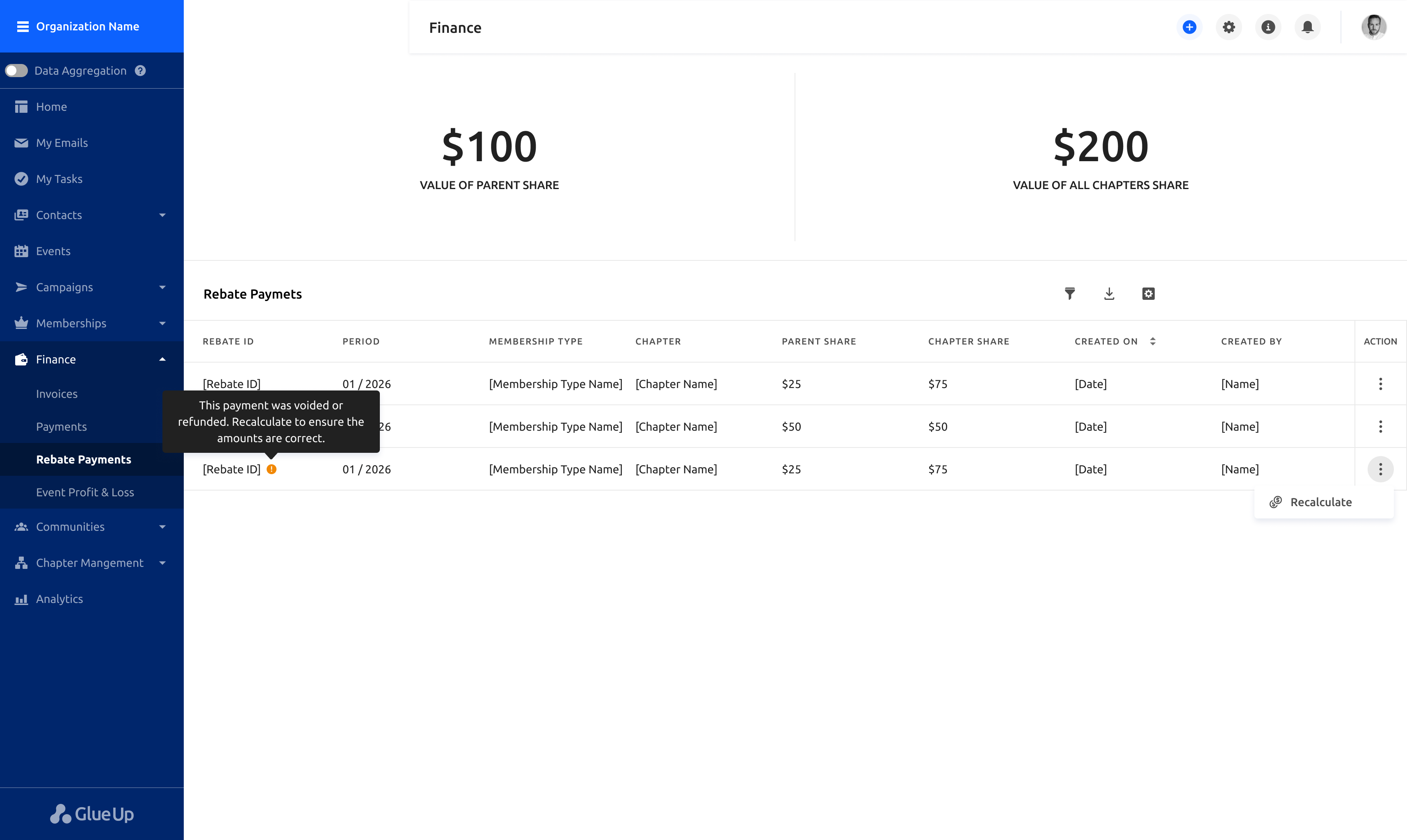The height and width of the screenshot is (840, 1407).
Task: Open notifications bell
Action: coord(1307,27)
